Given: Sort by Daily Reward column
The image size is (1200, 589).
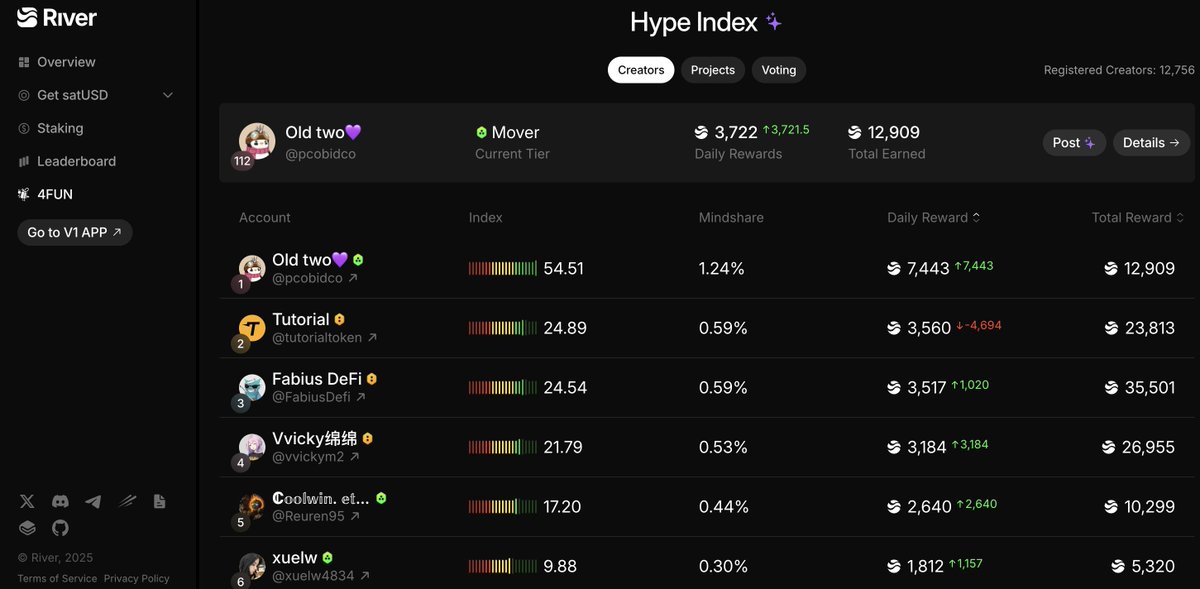Looking at the screenshot, I should [x=934, y=217].
